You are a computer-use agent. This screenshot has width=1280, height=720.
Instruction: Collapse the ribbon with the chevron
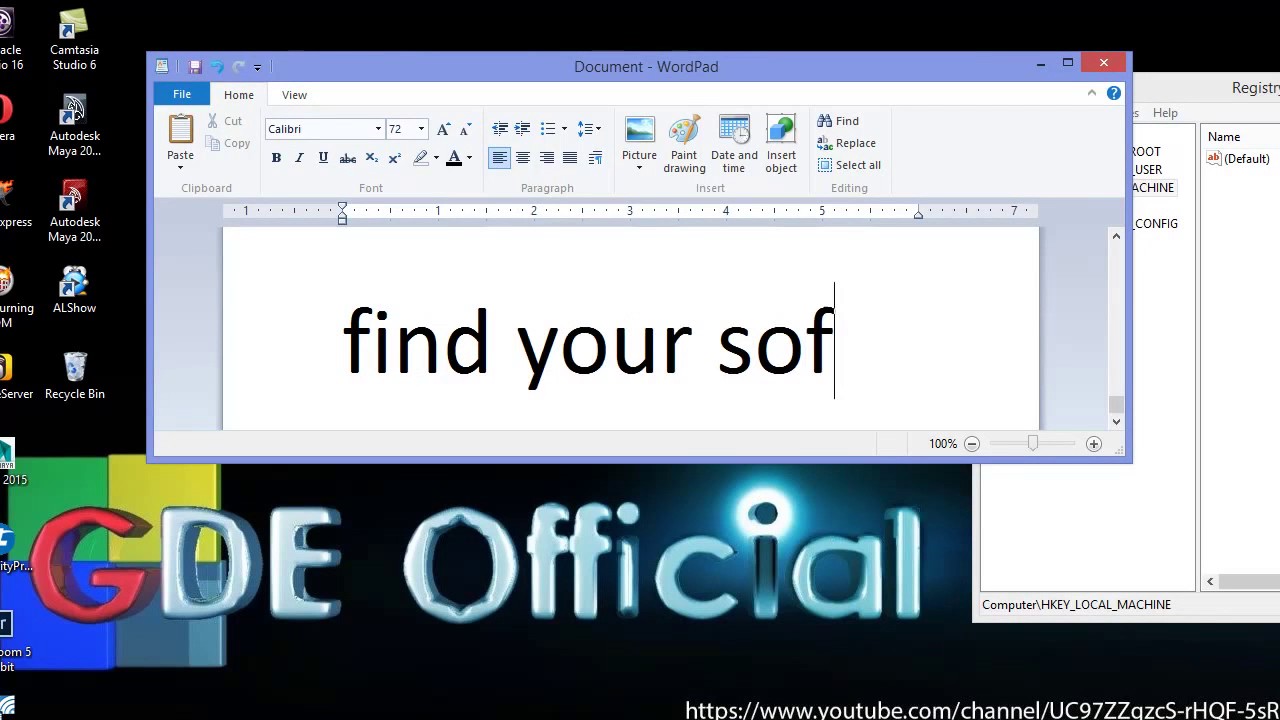tap(1092, 93)
